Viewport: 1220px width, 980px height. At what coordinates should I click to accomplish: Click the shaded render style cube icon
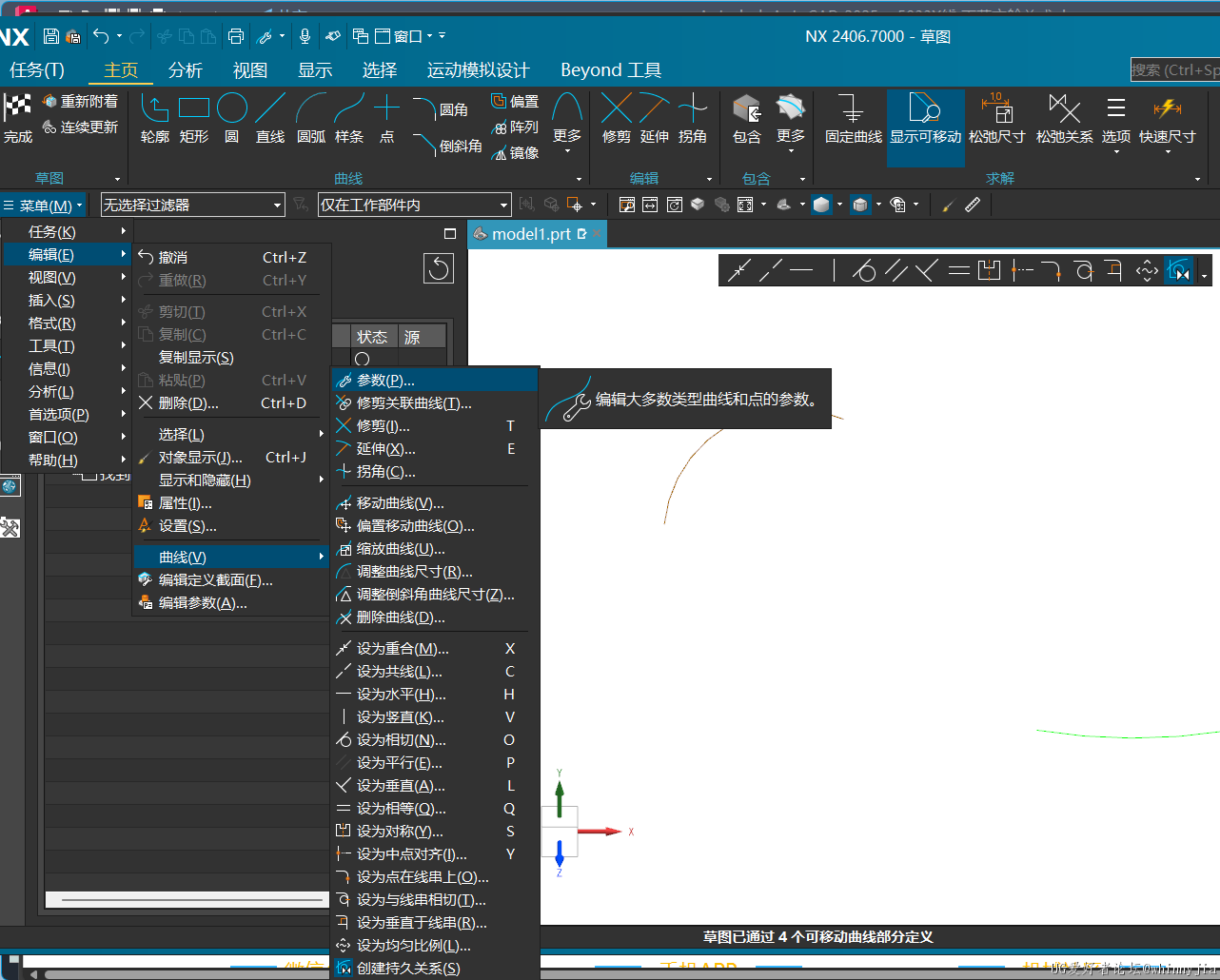tap(822, 205)
